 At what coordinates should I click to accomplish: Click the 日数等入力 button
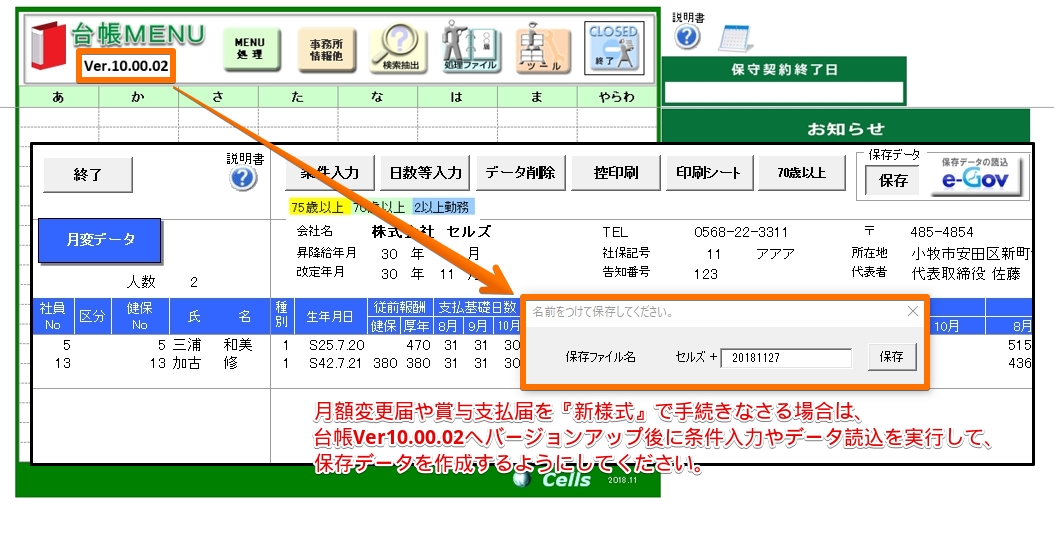(x=425, y=173)
